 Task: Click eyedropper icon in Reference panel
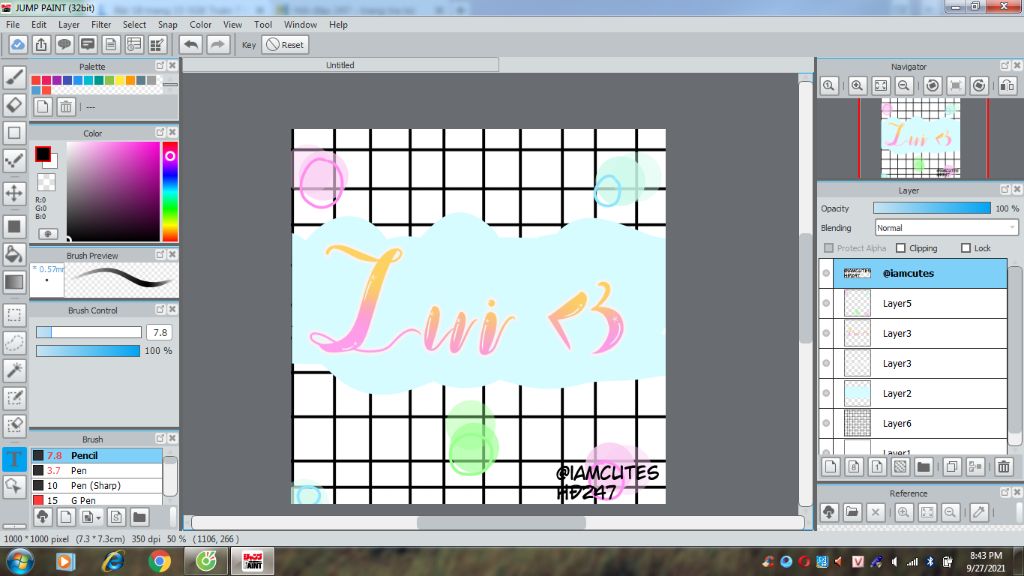coord(979,512)
